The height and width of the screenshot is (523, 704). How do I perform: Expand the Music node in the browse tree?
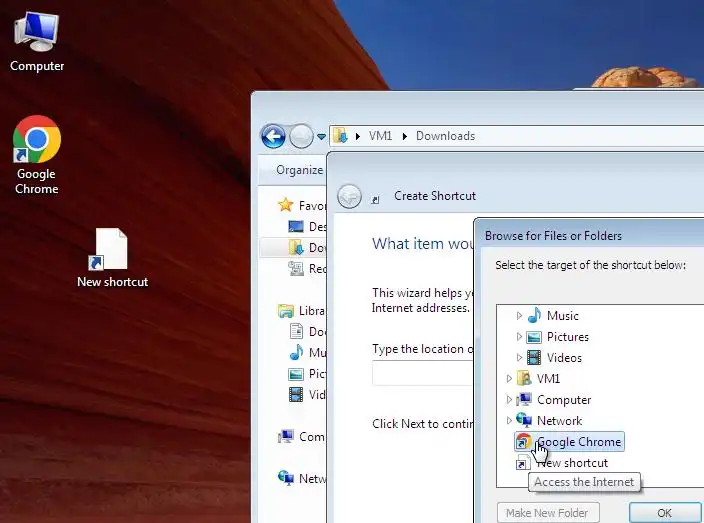[x=519, y=316]
